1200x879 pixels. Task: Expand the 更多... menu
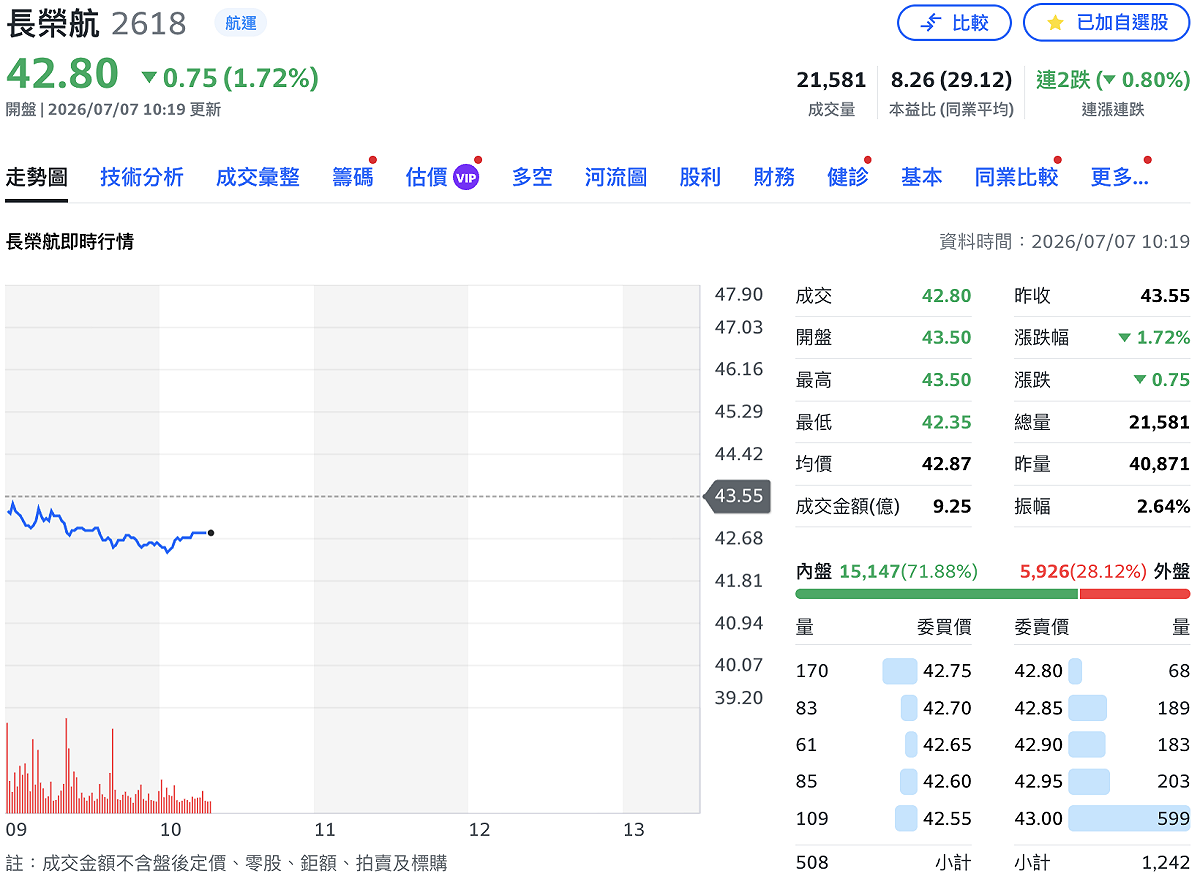[x=1119, y=177]
